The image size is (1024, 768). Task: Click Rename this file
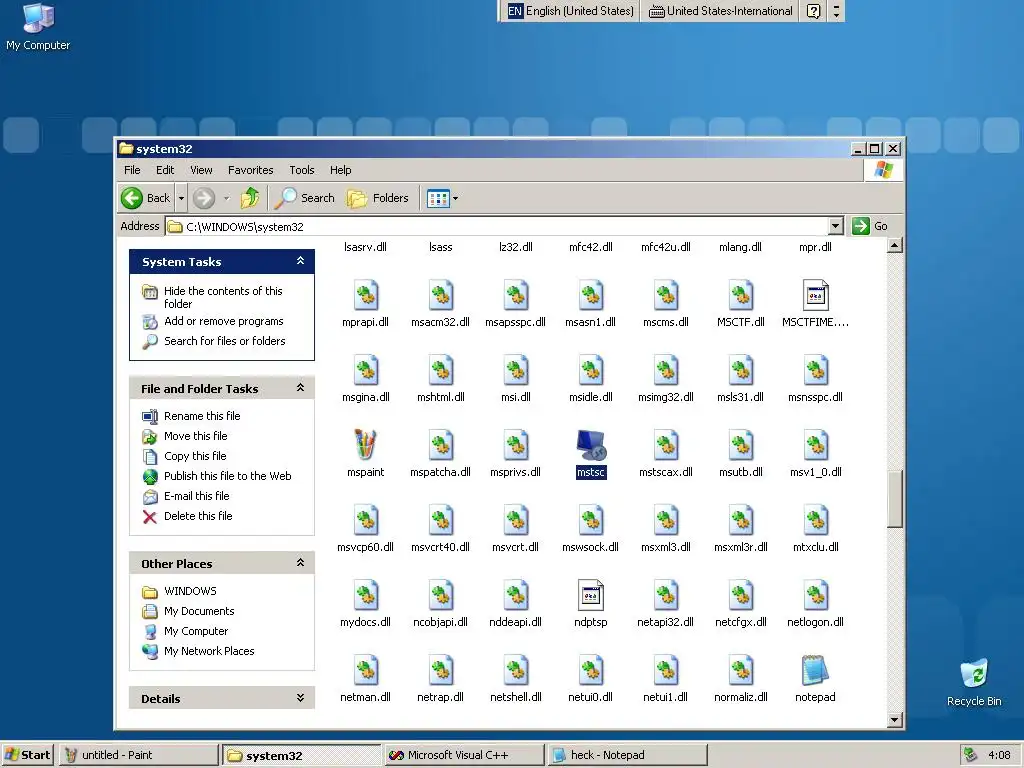(x=202, y=416)
